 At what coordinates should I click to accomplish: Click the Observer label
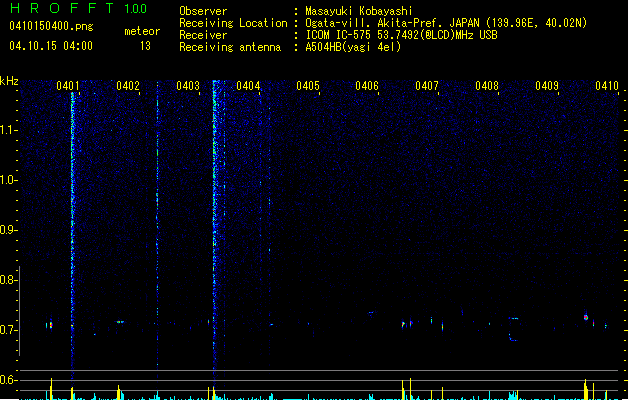pyautogui.click(x=203, y=11)
